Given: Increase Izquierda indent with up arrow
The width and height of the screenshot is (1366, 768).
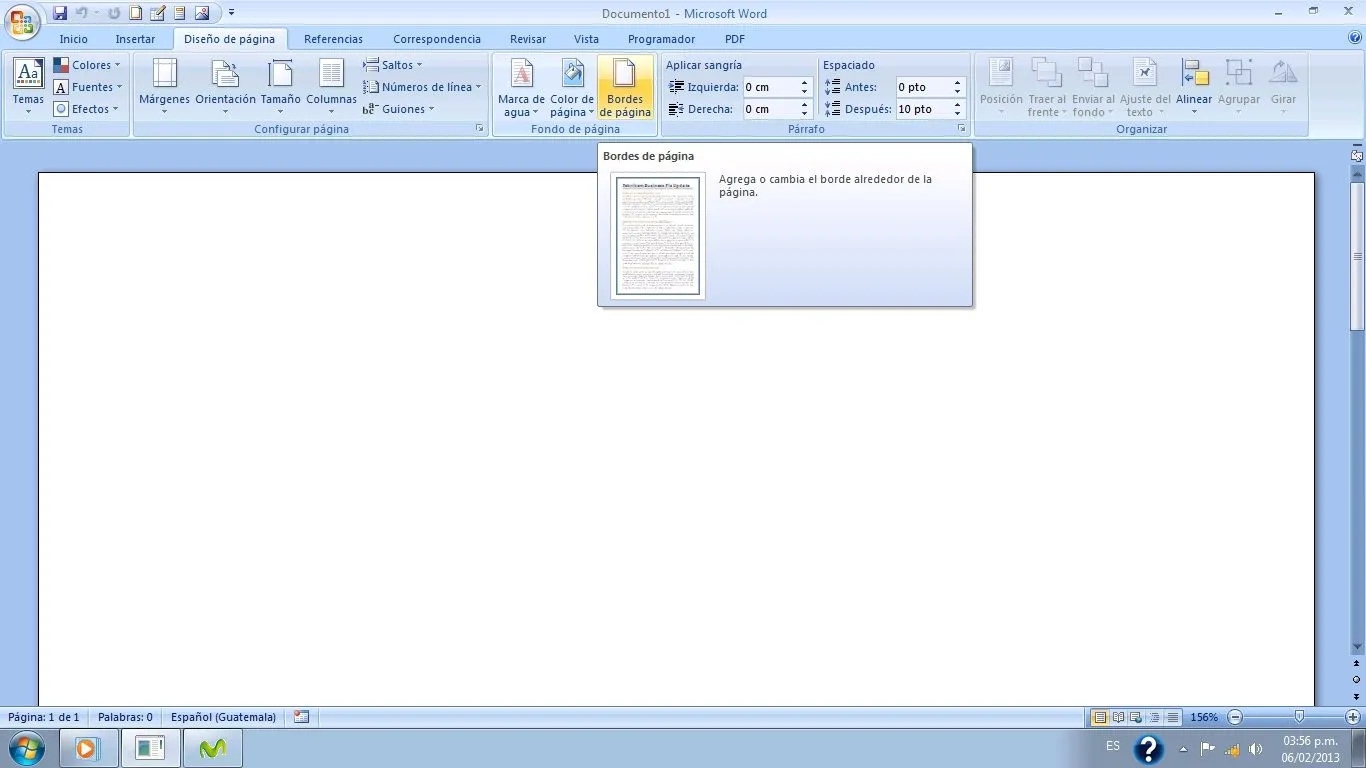Looking at the screenshot, I should pos(804,83).
